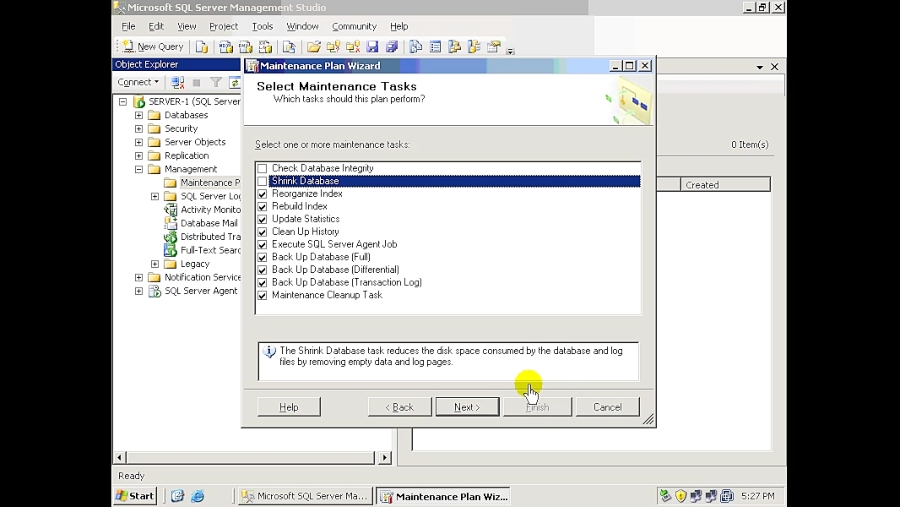Click the Database Engine Query icon
The image size is (900, 507).
tap(201, 47)
